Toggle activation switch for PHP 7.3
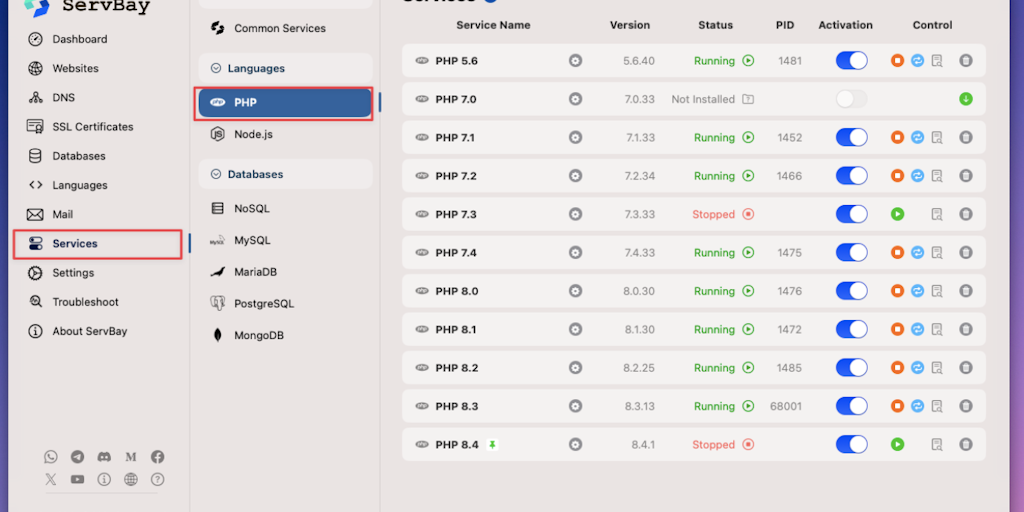Viewport: 1024px width, 512px height. pos(852,214)
